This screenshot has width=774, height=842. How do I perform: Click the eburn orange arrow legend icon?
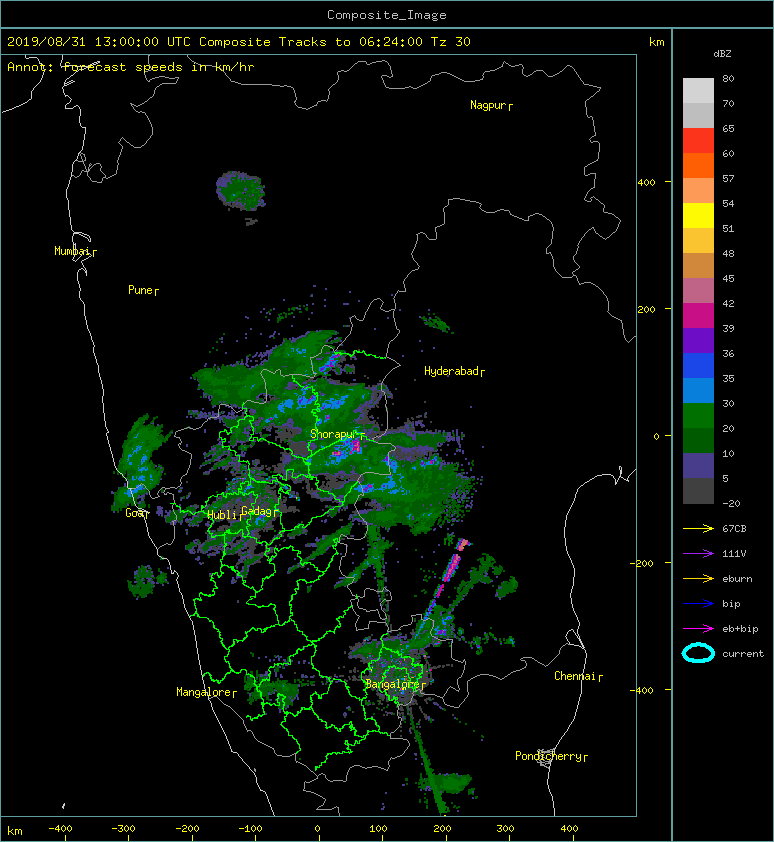pyautogui.click(x=698, y=578)
